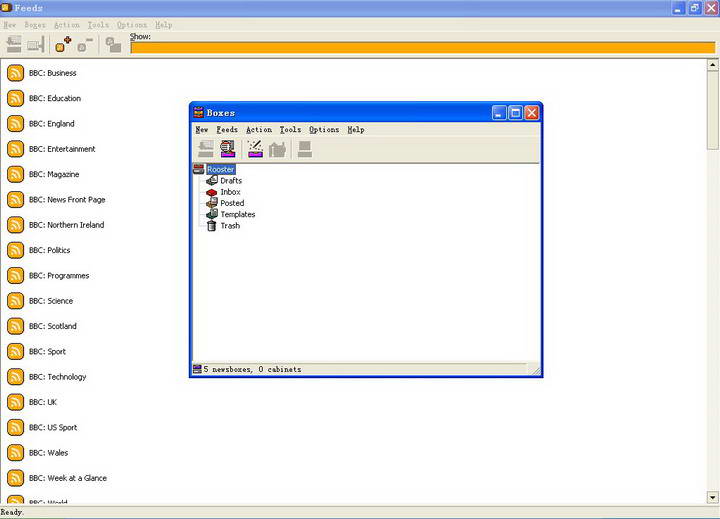Image resolution: width=720 pixels, height=519 pixels.
Task: Open the Feeds menu in Boxes window
Action: click(x=227, y=130)
